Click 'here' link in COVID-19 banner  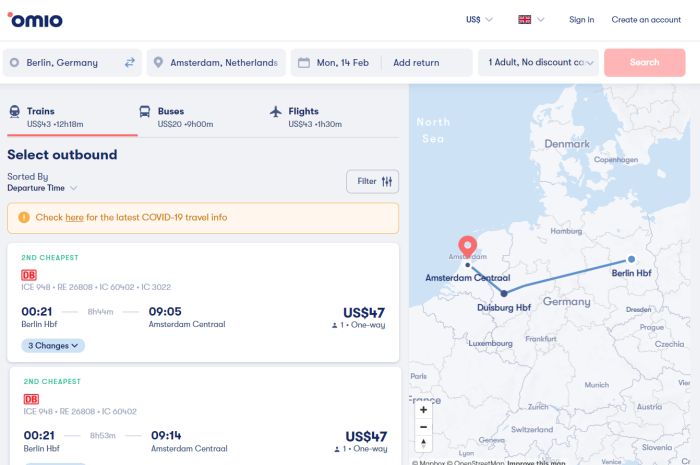74,217
